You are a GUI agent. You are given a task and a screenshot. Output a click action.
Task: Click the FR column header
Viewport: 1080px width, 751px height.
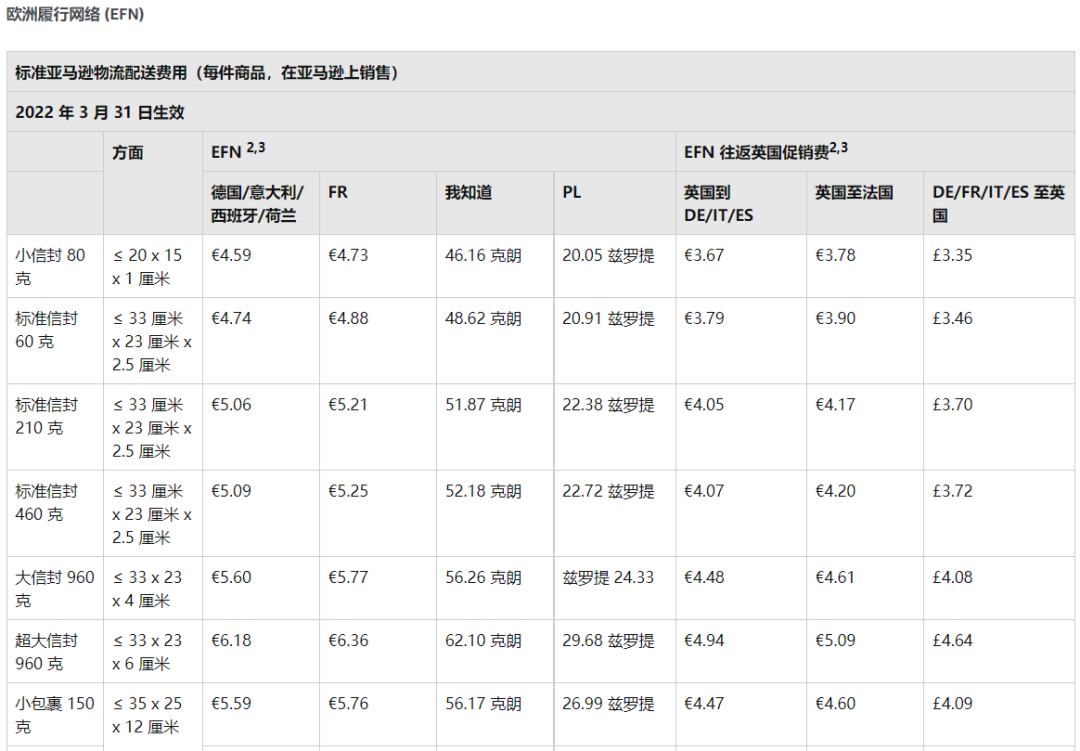[x=338, y=192]
